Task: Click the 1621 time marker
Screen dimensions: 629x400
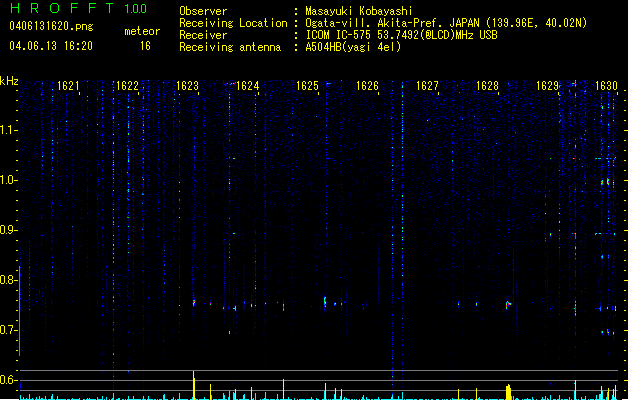Action: pyautogui.click(x=68, y=86)
